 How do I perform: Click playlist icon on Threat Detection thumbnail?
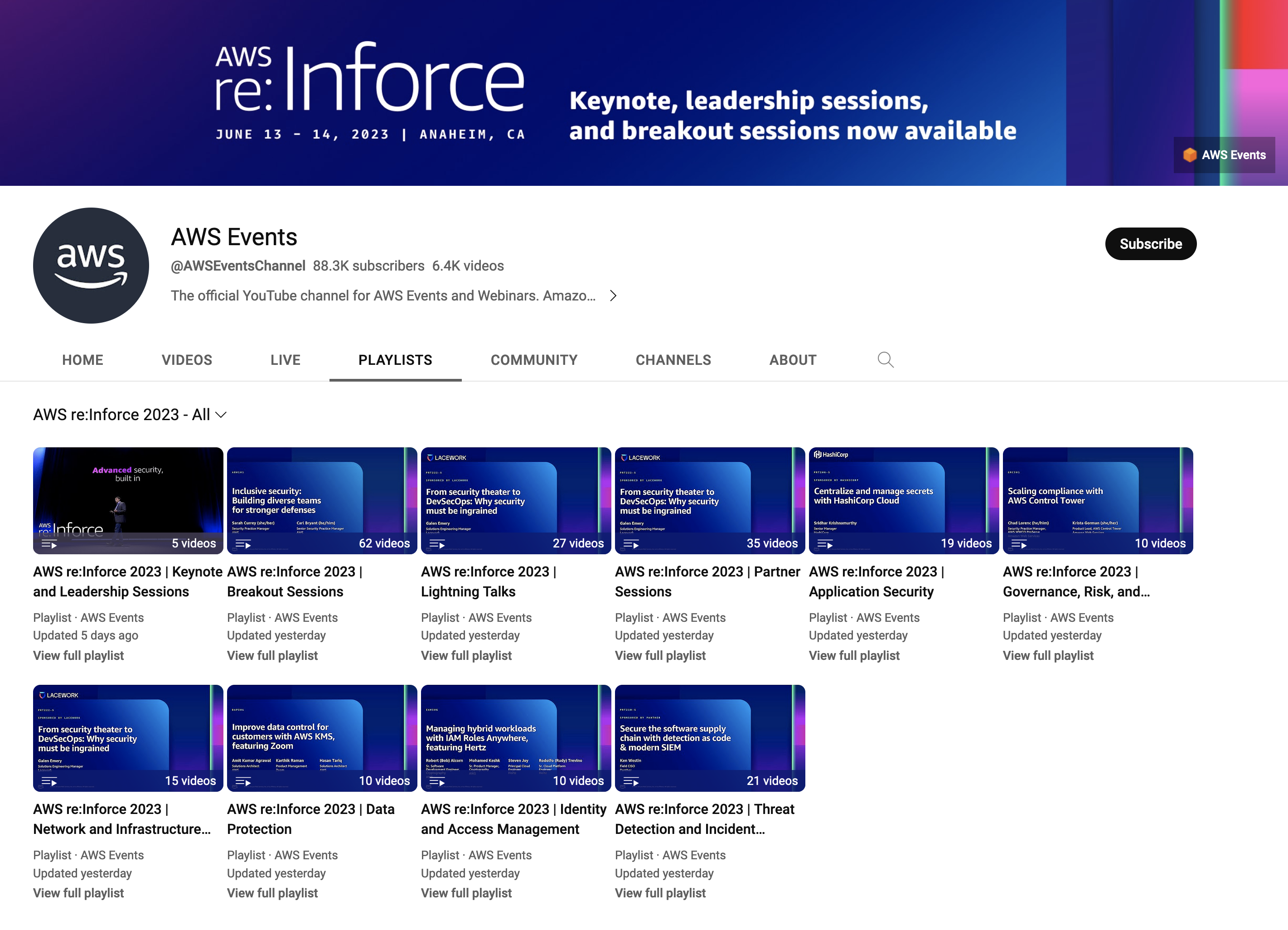pyautogui.click(x=631, y=781)
